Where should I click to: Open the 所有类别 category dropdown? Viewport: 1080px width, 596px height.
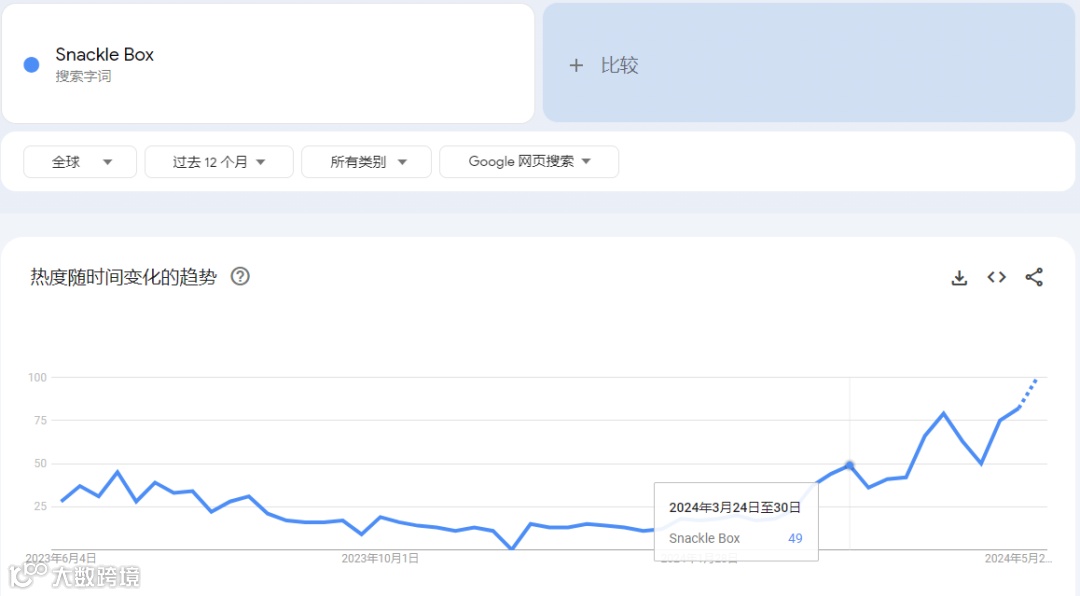pos(366,162)
